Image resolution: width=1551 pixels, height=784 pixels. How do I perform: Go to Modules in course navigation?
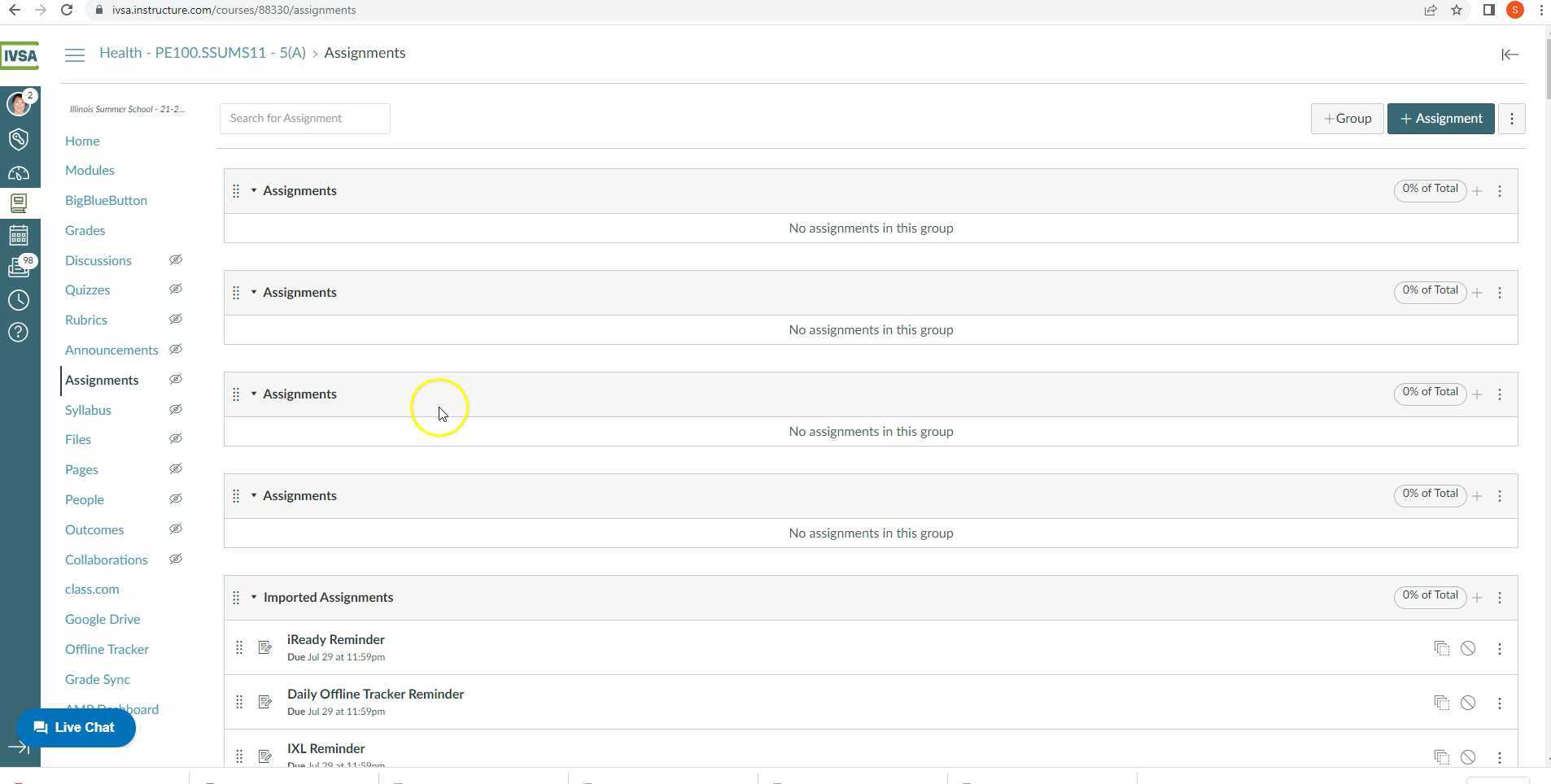(90, 170)
